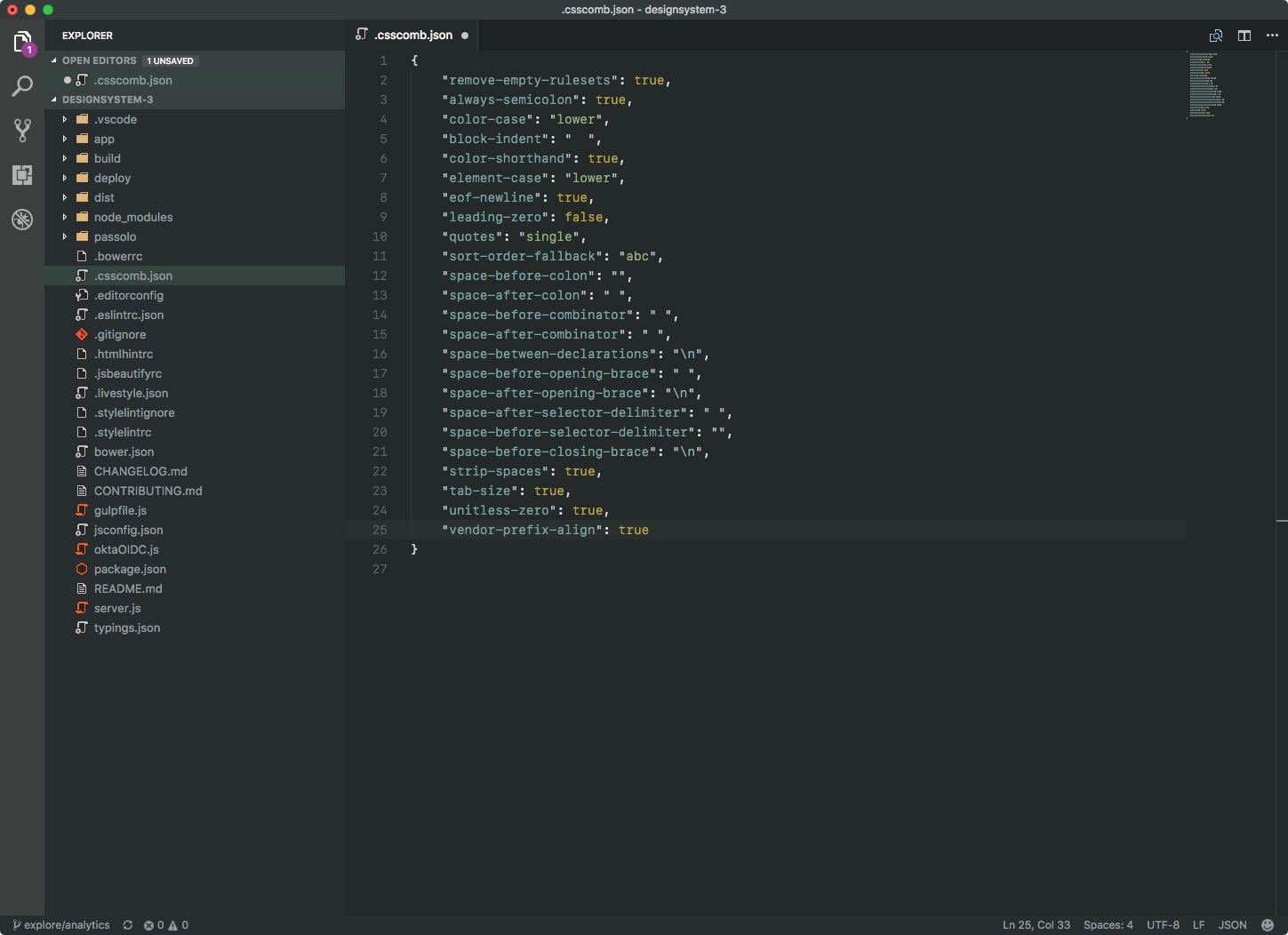This screenshot has width=1288, height=935.
Task: Open the Source Control view icon
Action: tap(22, 131)
